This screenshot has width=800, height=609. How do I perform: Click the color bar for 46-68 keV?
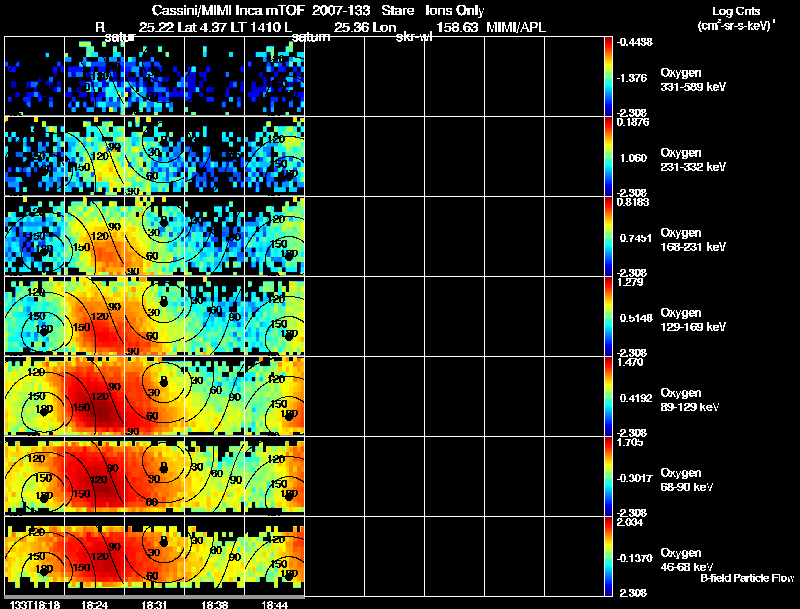coord(608,556)
